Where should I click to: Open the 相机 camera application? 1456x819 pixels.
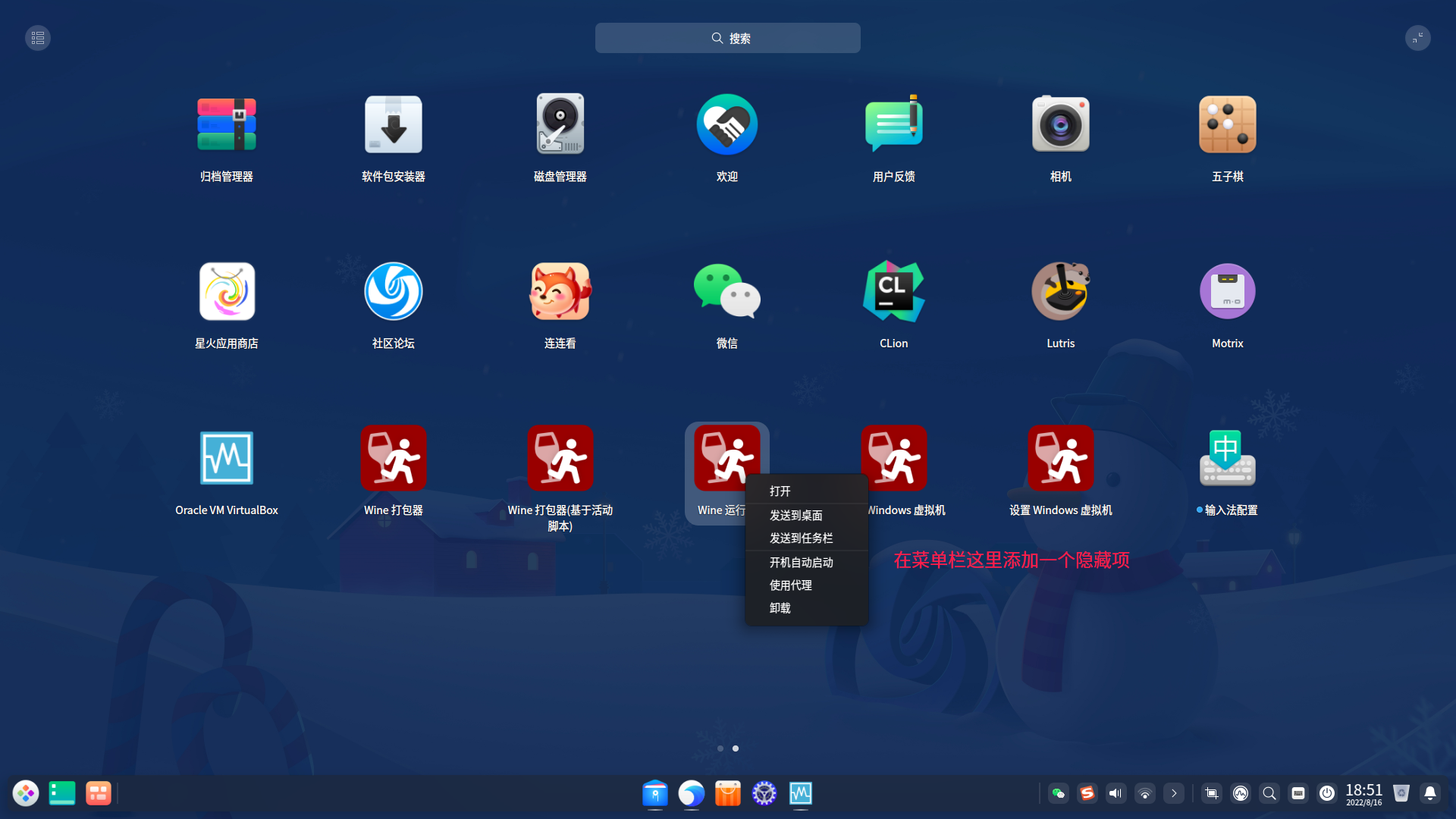[1060, 124]
